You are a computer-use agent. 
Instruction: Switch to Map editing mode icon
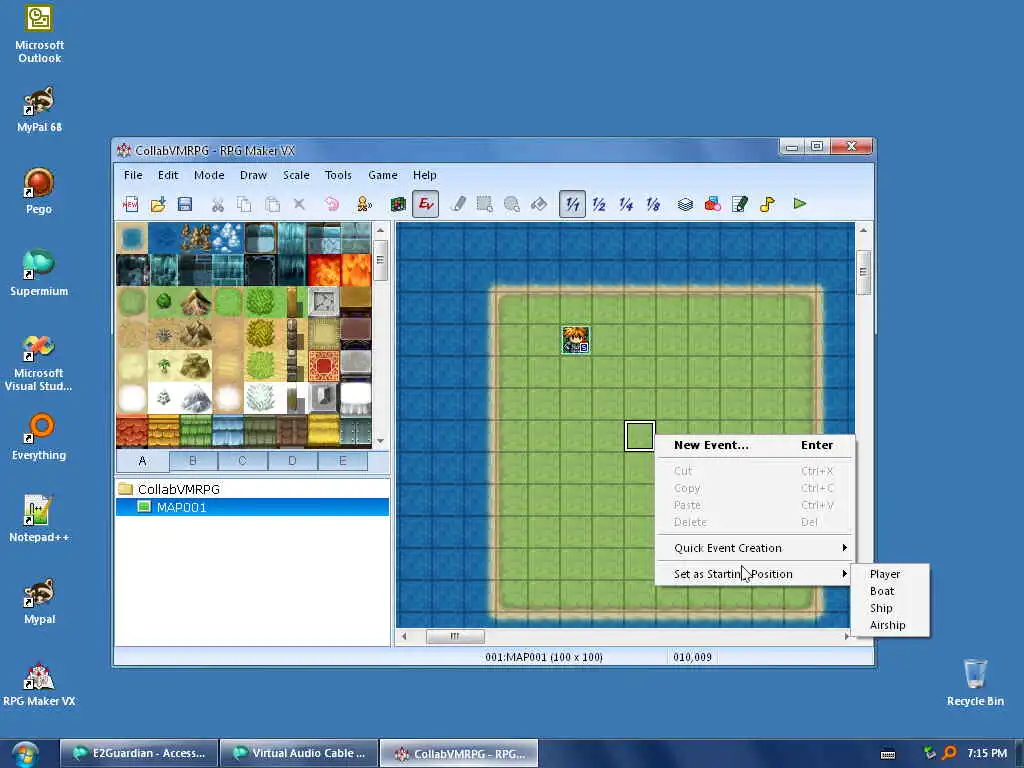(398, 204)
